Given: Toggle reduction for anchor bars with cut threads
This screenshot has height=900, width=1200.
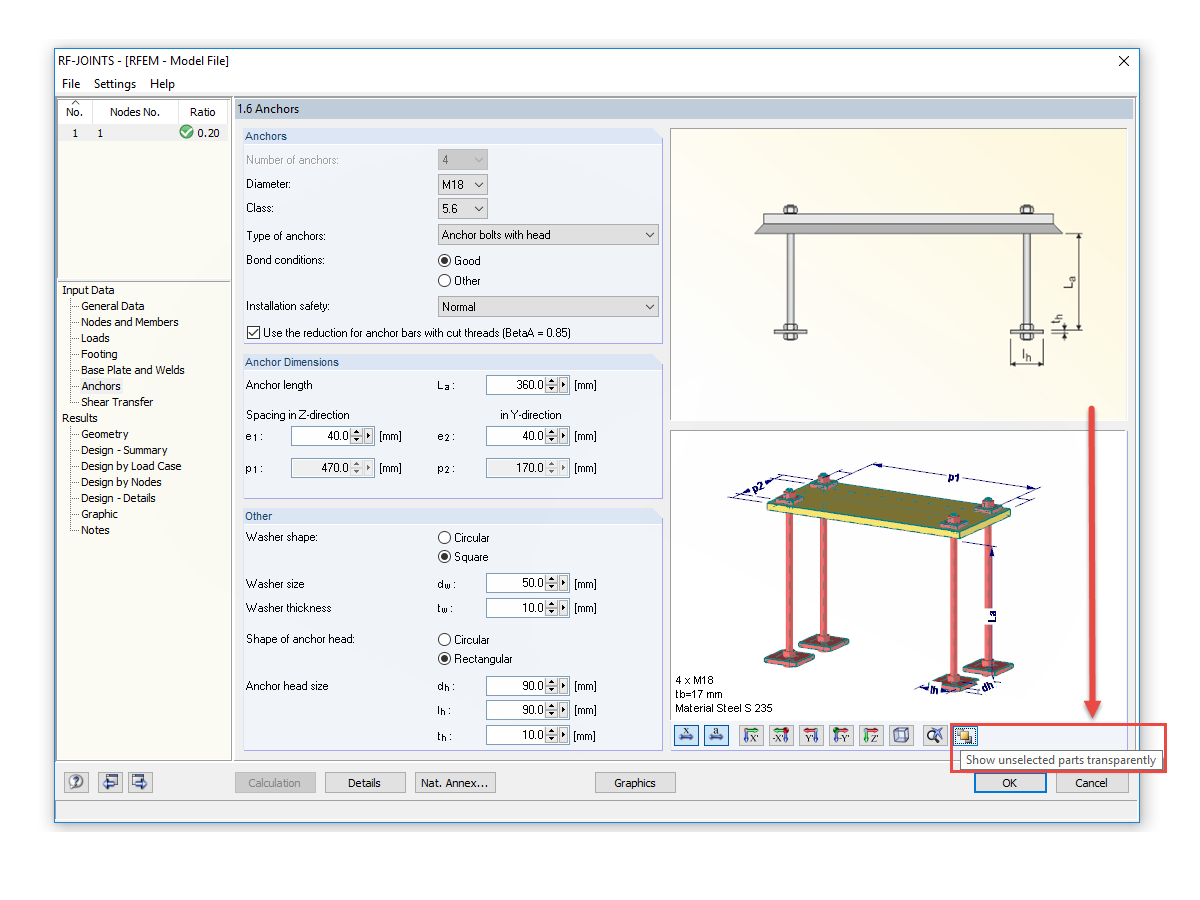Looking at the screenshot, I should (253, 332).
